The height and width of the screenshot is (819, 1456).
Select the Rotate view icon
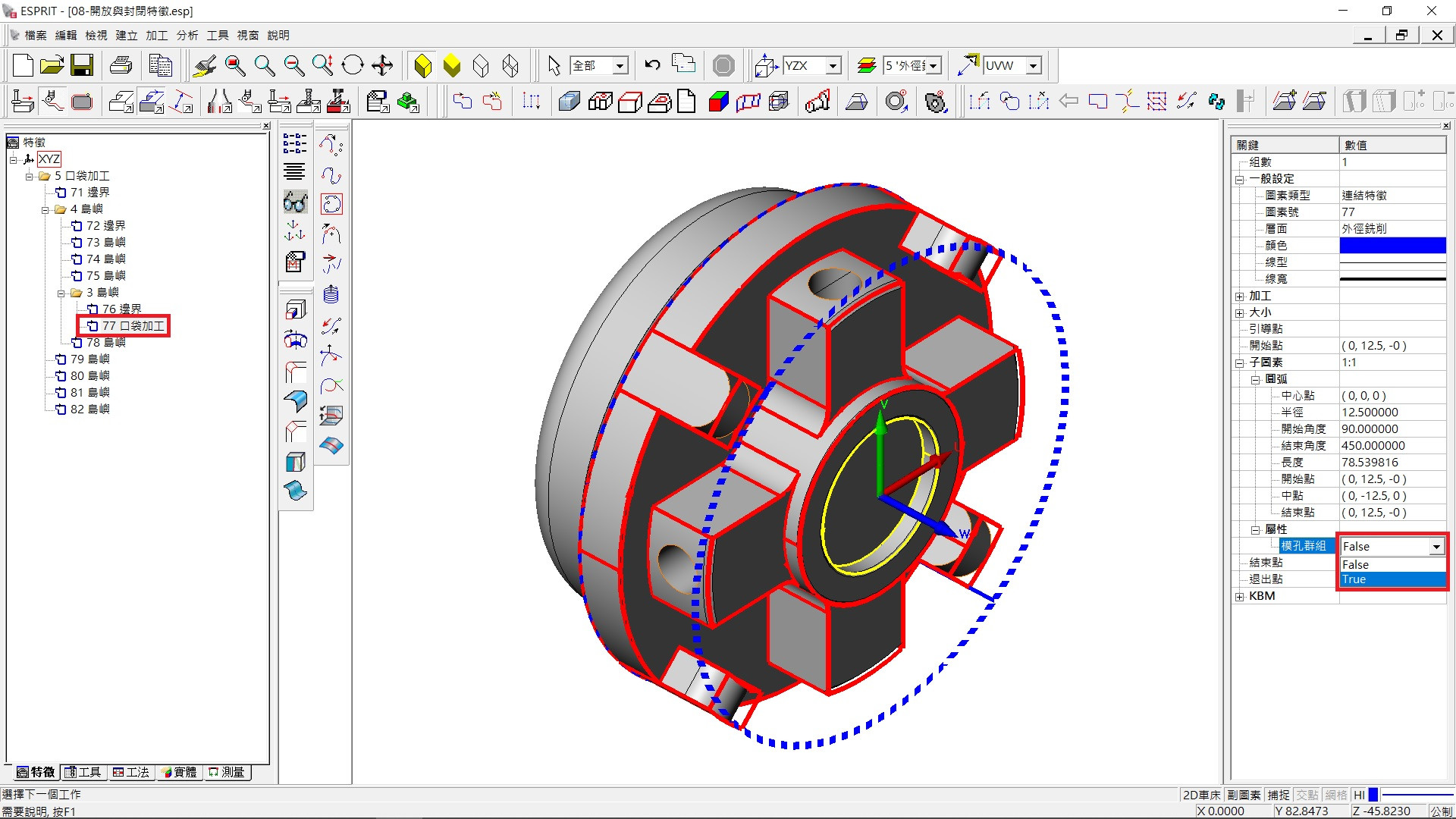[353, 66]
